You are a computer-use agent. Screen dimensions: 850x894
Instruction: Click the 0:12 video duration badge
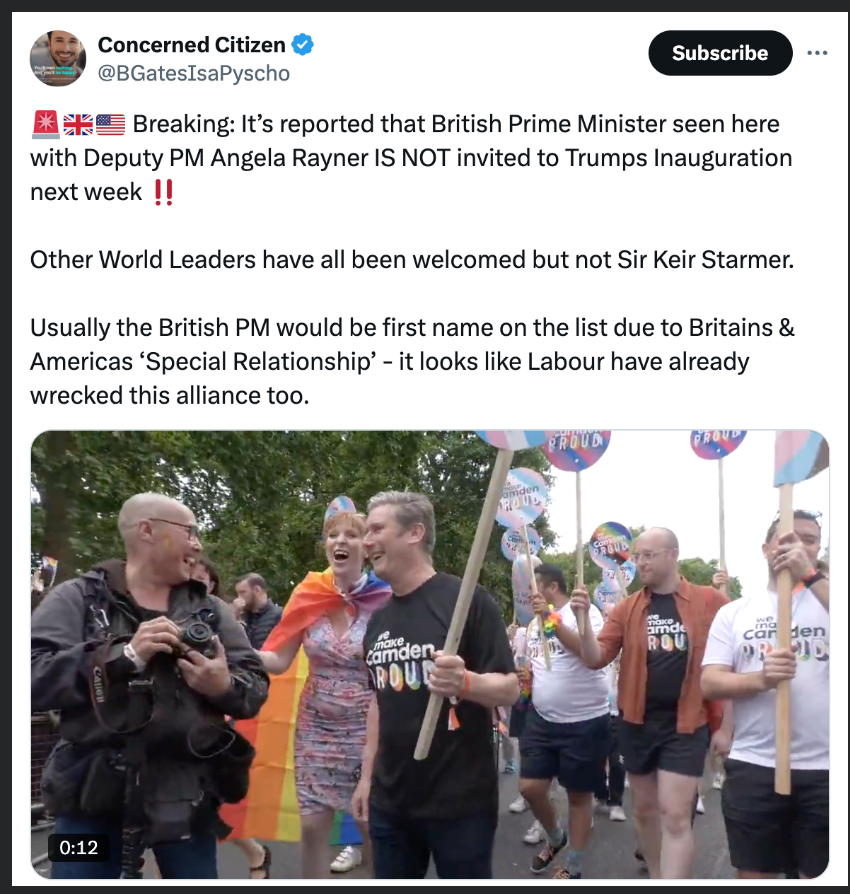[x=79, y=847]
